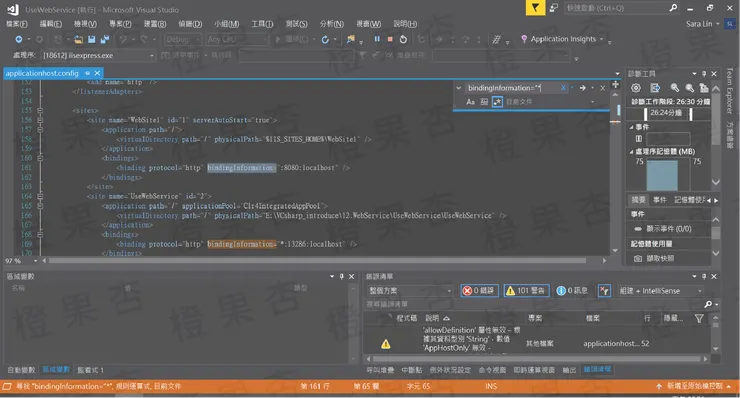Switch to the Watch 1 (監看式 1) tab
The width and height of the screenshot is (740, 398).
pos(90,370)
